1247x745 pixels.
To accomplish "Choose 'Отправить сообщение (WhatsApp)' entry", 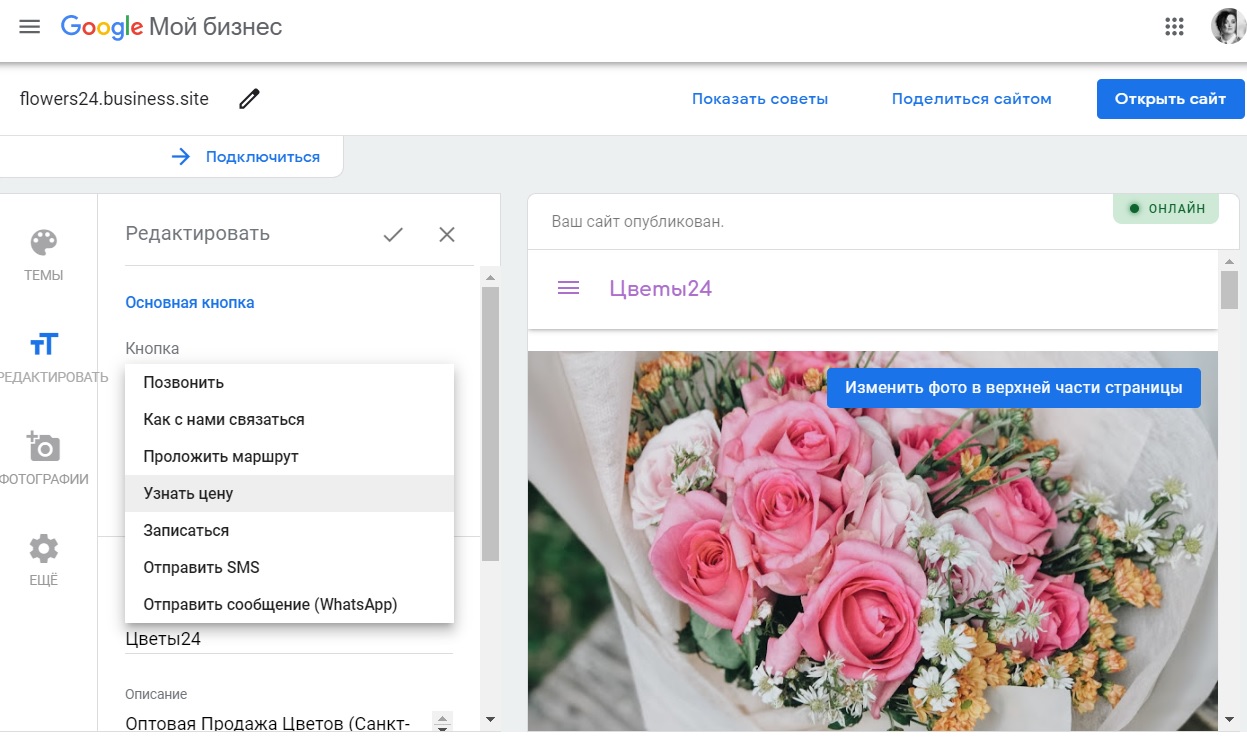I will click(x=270, y=605).
